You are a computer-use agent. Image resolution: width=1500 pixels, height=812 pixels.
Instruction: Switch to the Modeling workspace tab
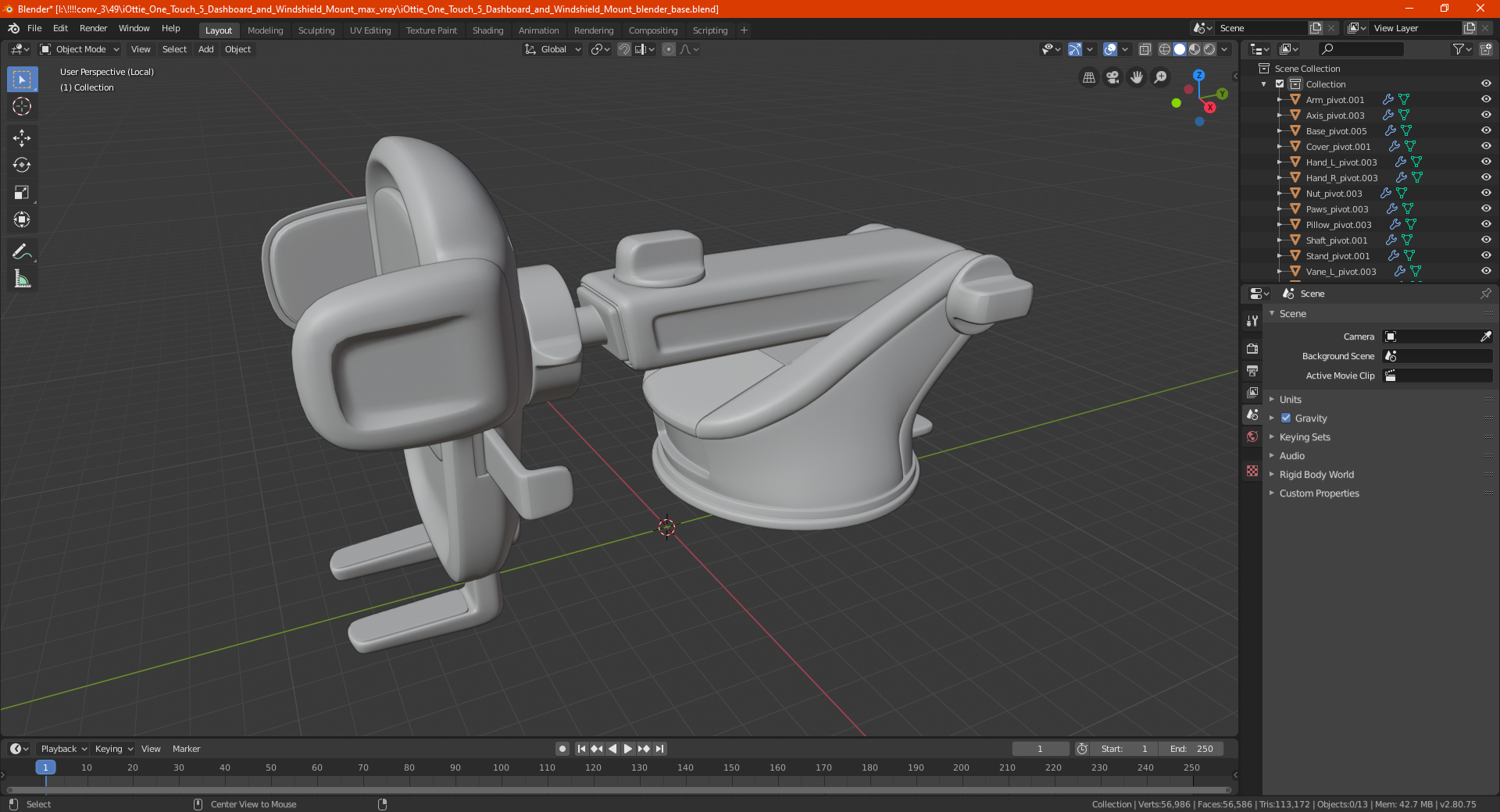tap(265, 30)
